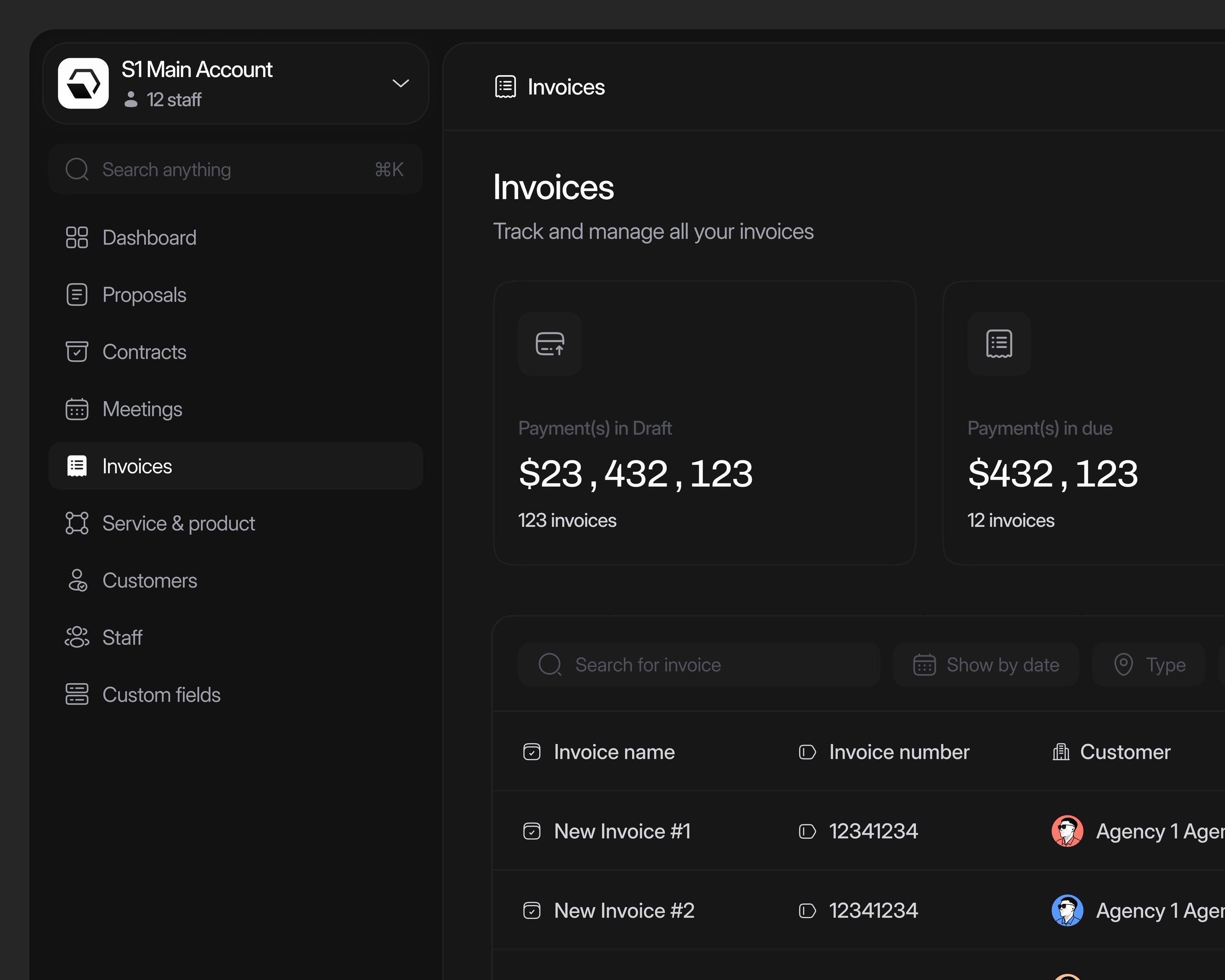Open Proposals from the sidebar
The height and width of the screenshot is (980, 1225).
pyautogui.click(x=235, y=295)
